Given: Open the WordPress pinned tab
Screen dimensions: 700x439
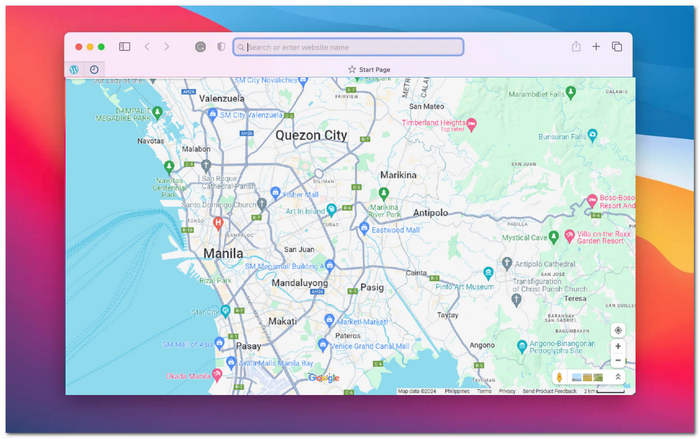Looking at the screenshot, I should (x=75, y=69).
